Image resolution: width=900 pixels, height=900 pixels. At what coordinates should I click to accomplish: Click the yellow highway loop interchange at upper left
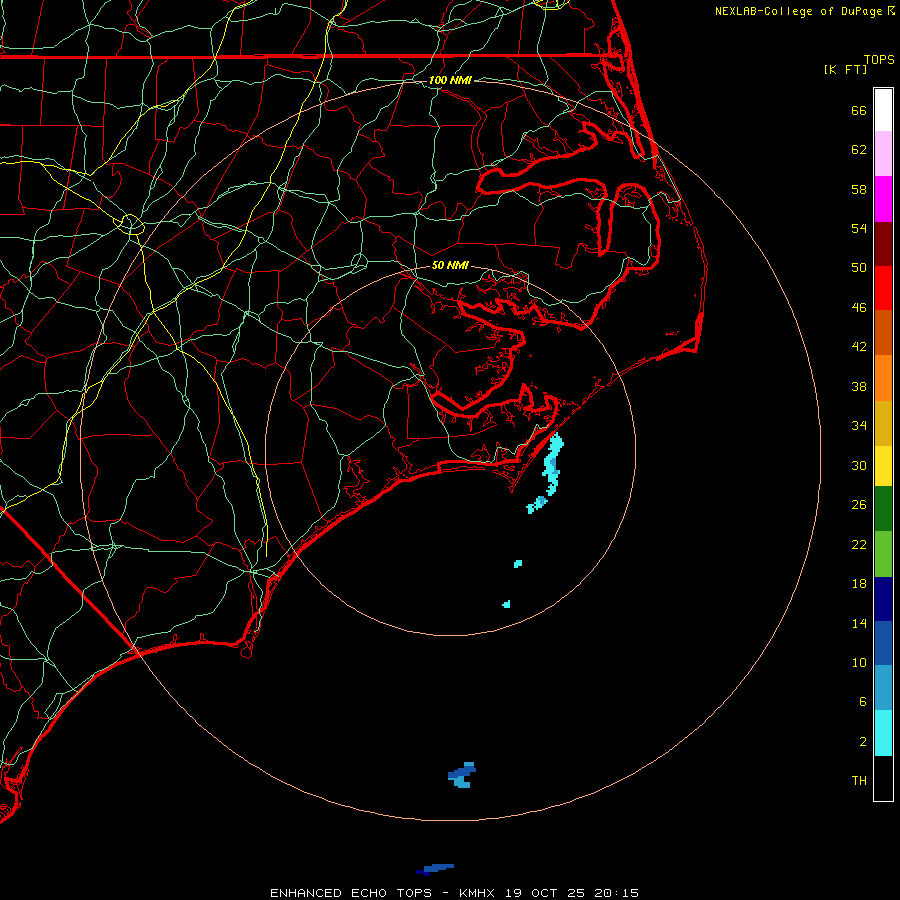[131, 224]
